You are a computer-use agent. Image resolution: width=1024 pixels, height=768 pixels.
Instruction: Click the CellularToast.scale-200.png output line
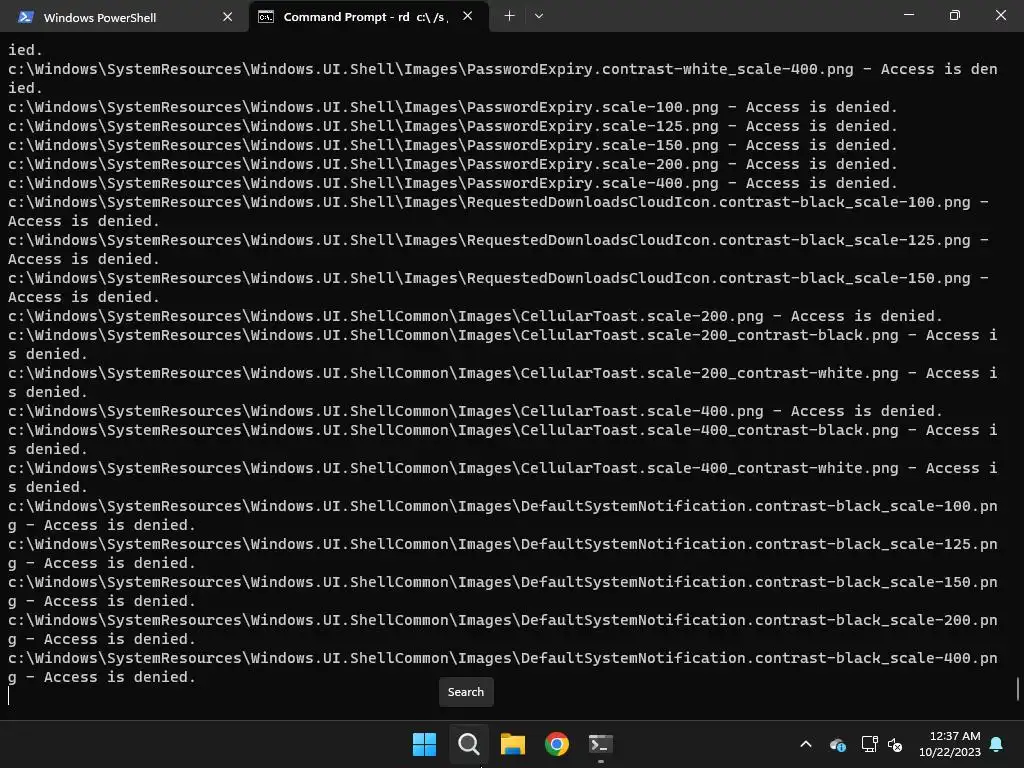pos(475,316)
